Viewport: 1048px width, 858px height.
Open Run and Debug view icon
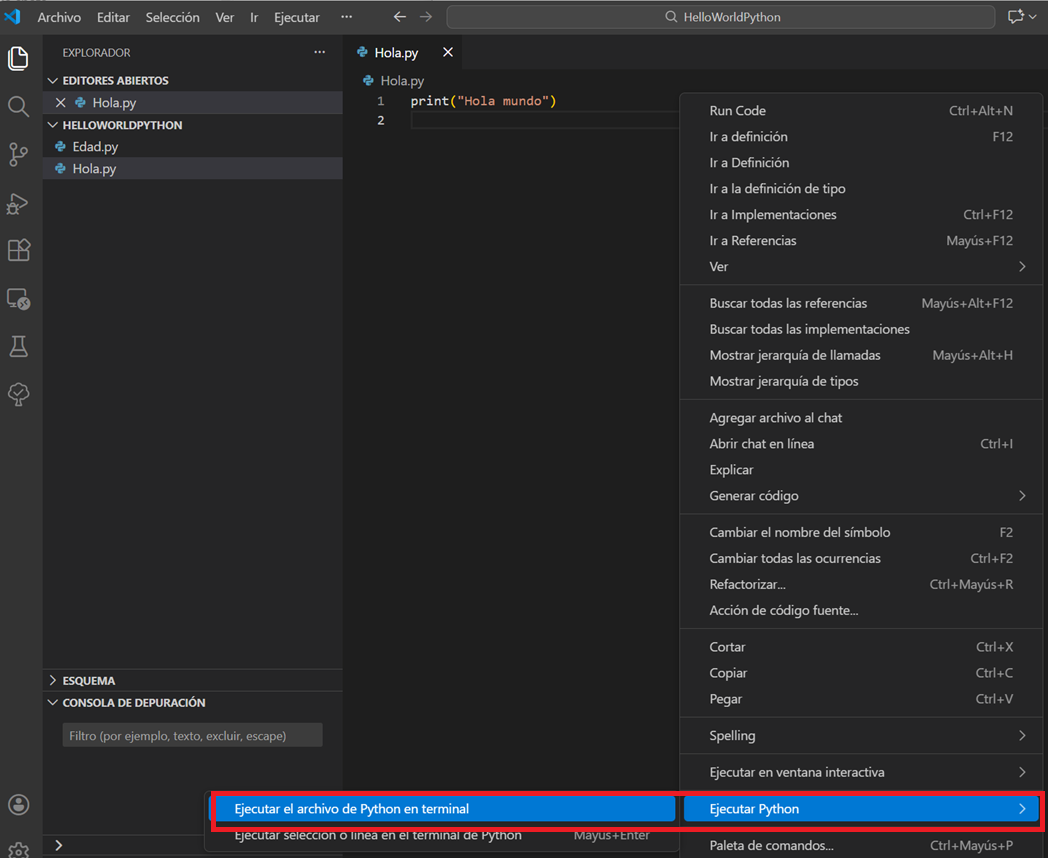coord(18,203)
